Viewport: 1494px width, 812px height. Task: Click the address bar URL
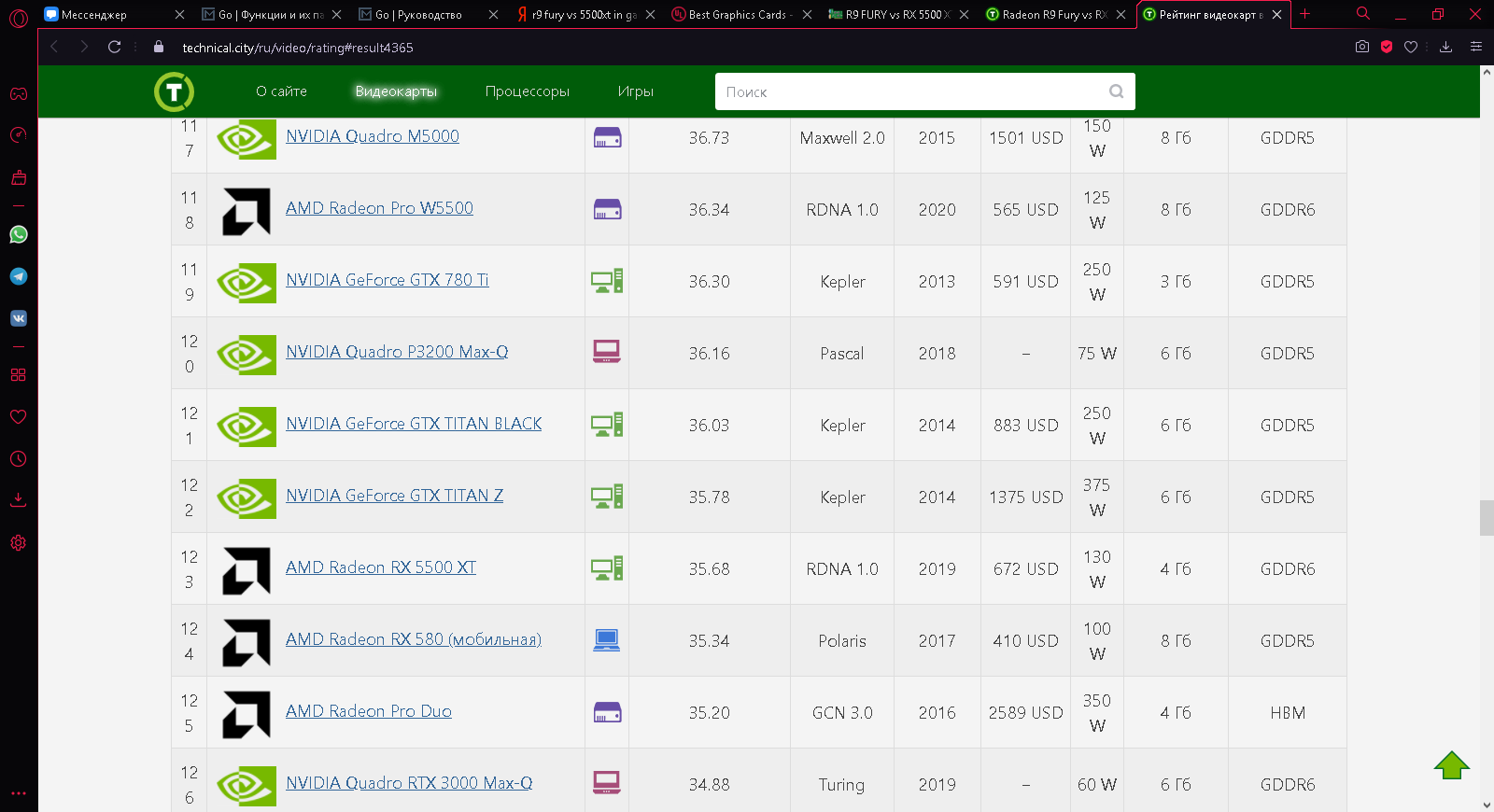coord(298,48)
